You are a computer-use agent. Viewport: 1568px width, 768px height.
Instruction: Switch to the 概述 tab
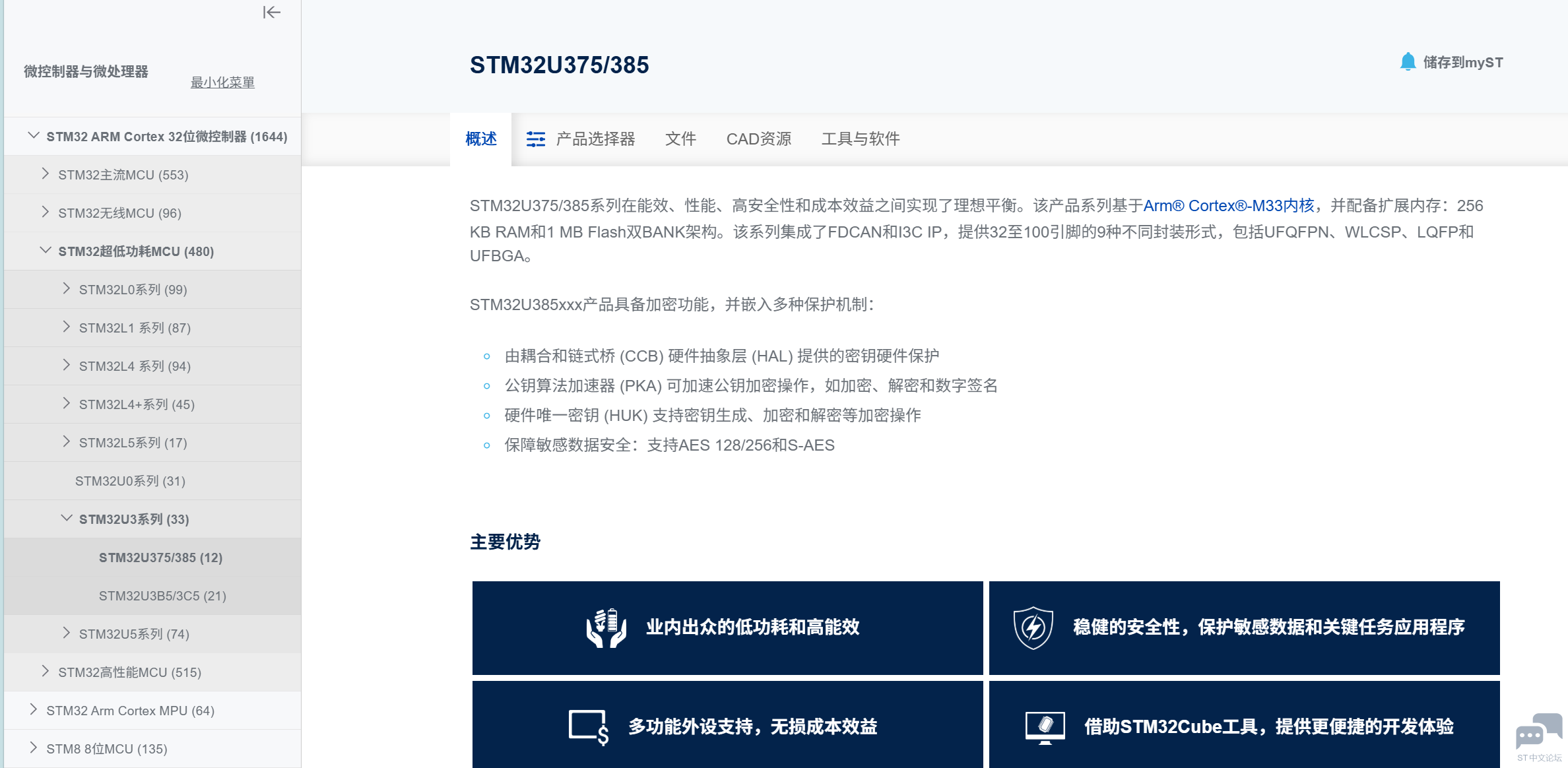click(x=481, y=139)
